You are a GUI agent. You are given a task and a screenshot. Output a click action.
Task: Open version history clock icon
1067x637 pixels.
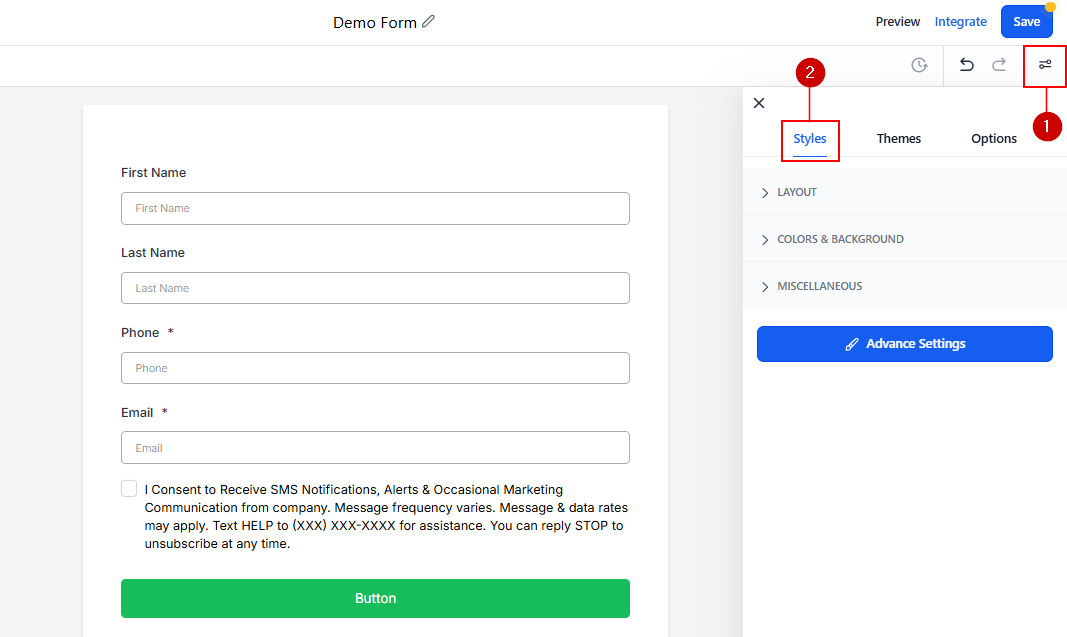coord(919,65)
